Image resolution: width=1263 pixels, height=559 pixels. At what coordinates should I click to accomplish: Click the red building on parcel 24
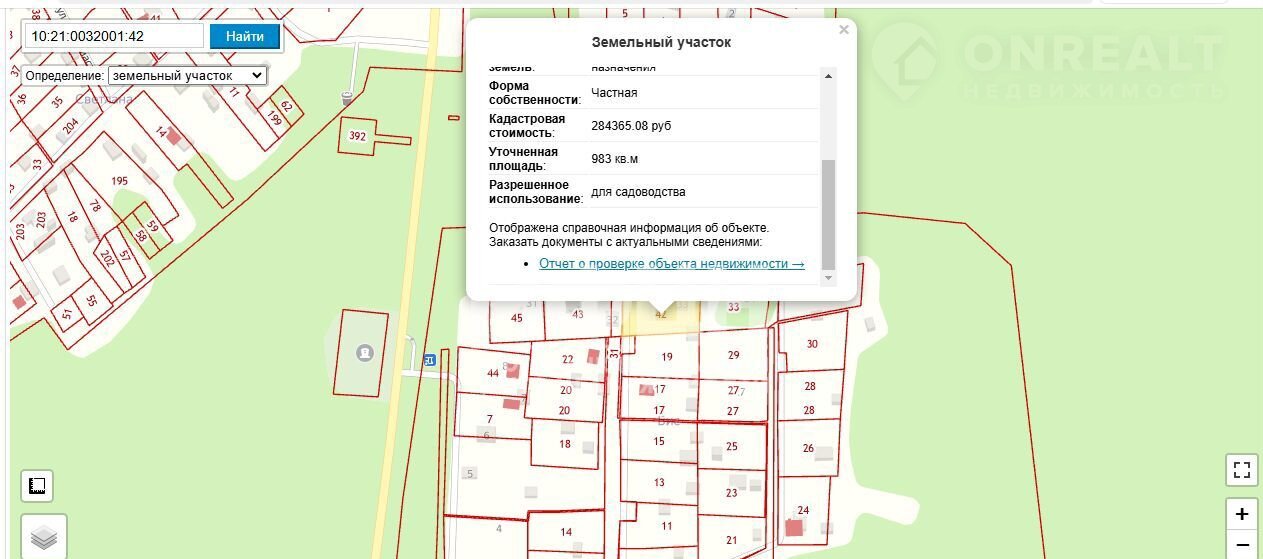tap(794, 527)
